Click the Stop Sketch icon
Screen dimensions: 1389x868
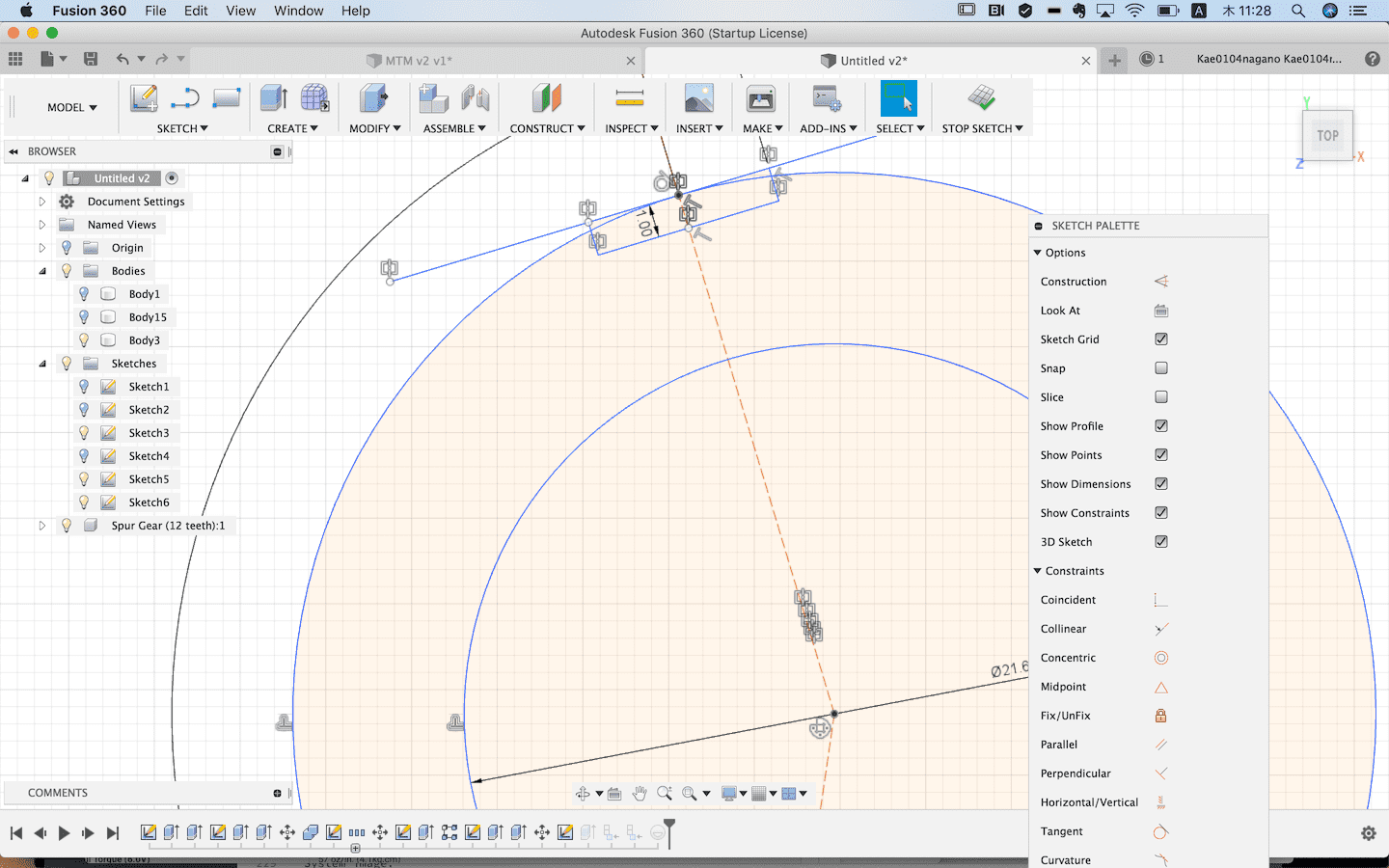tap(981, 98)
